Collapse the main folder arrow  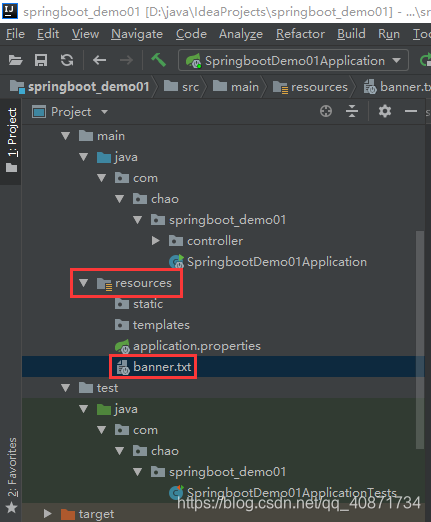point(66,136)
